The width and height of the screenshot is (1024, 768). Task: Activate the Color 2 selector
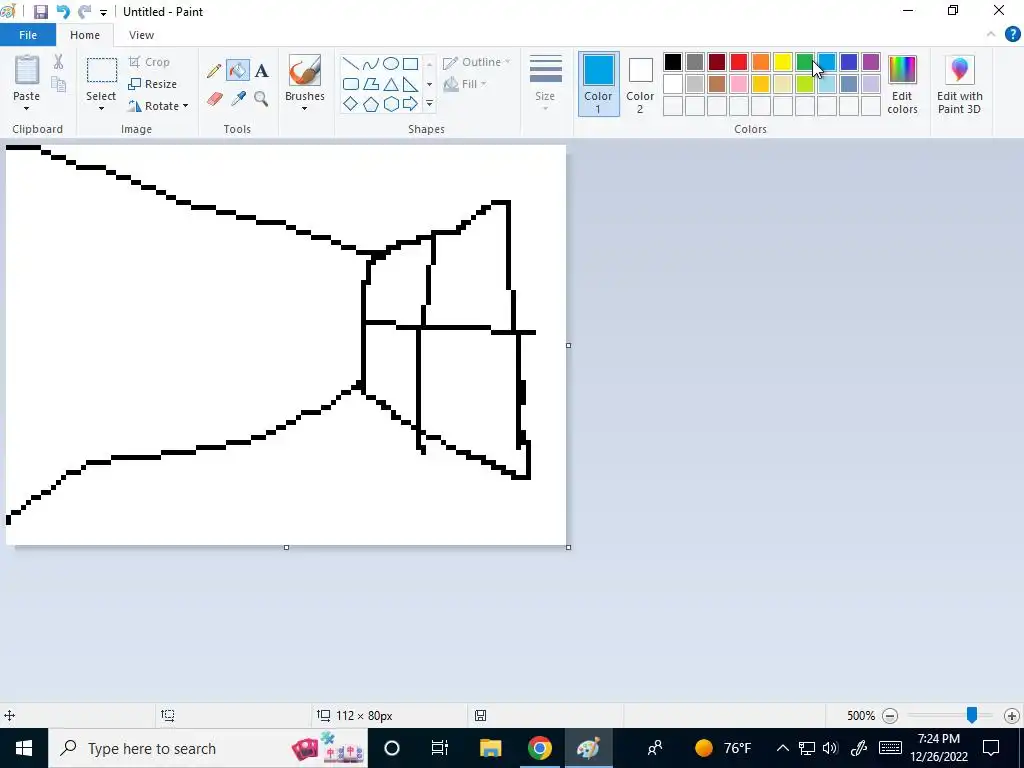click(640, 84)
